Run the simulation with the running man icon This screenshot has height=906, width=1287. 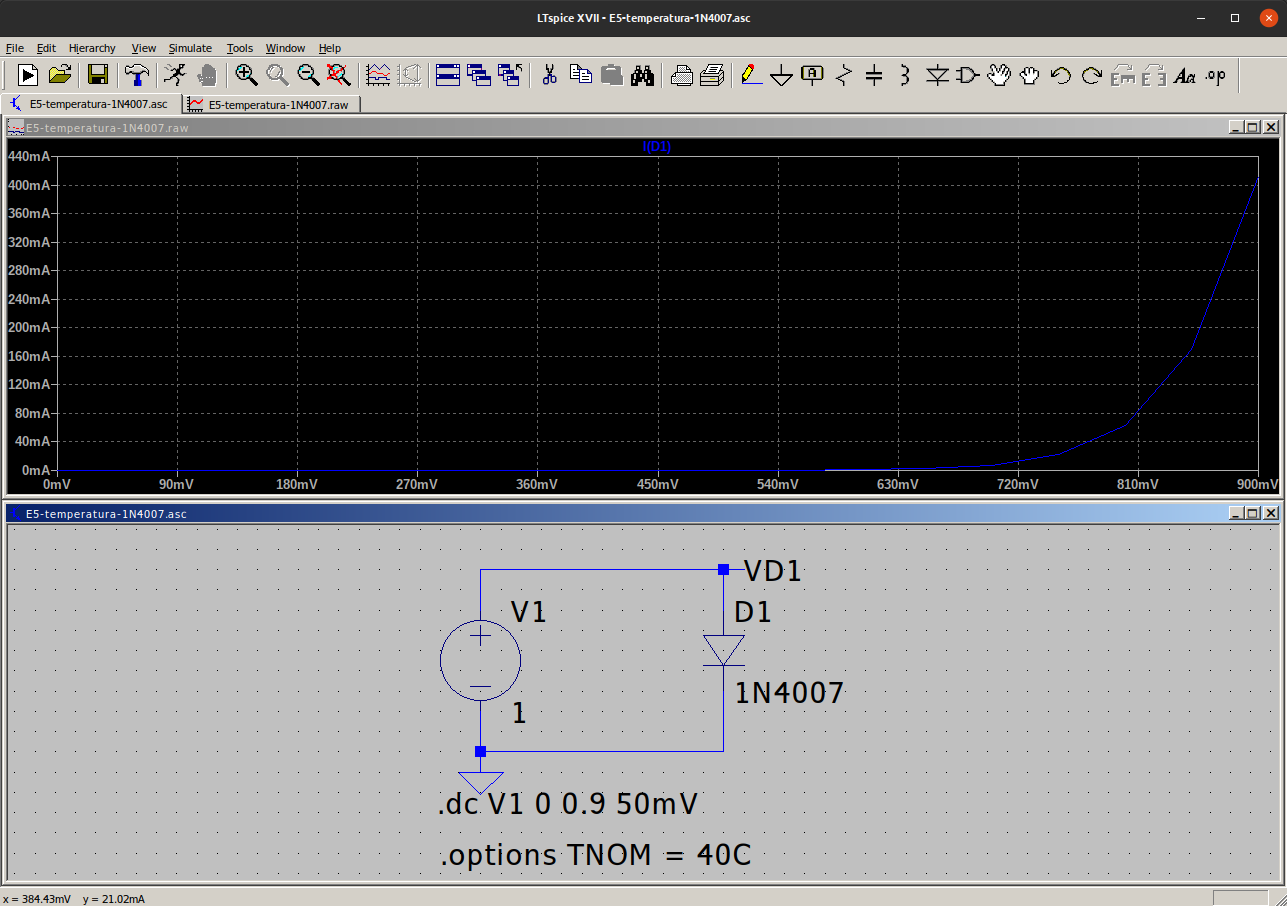175,74
